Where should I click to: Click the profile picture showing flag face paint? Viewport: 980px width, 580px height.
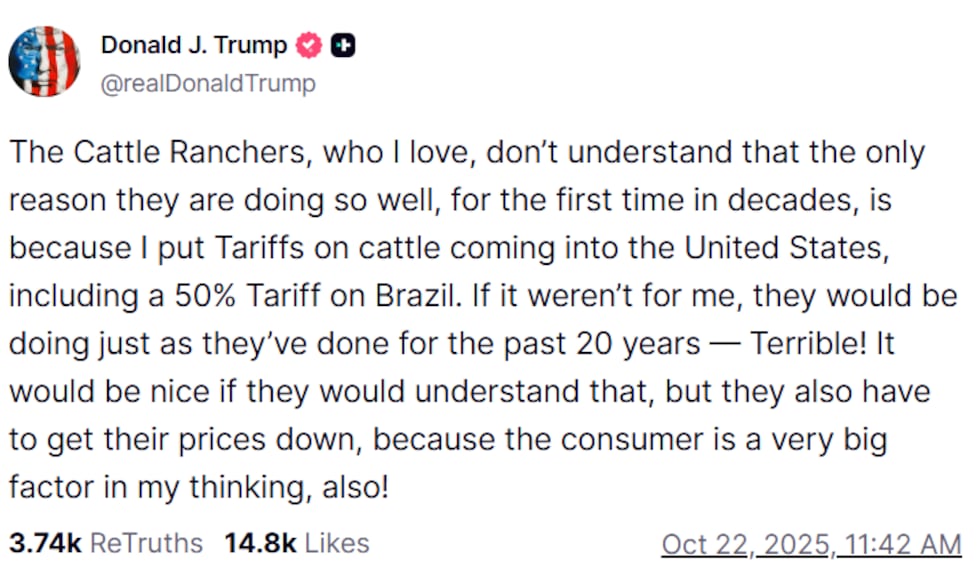(44, 60)
